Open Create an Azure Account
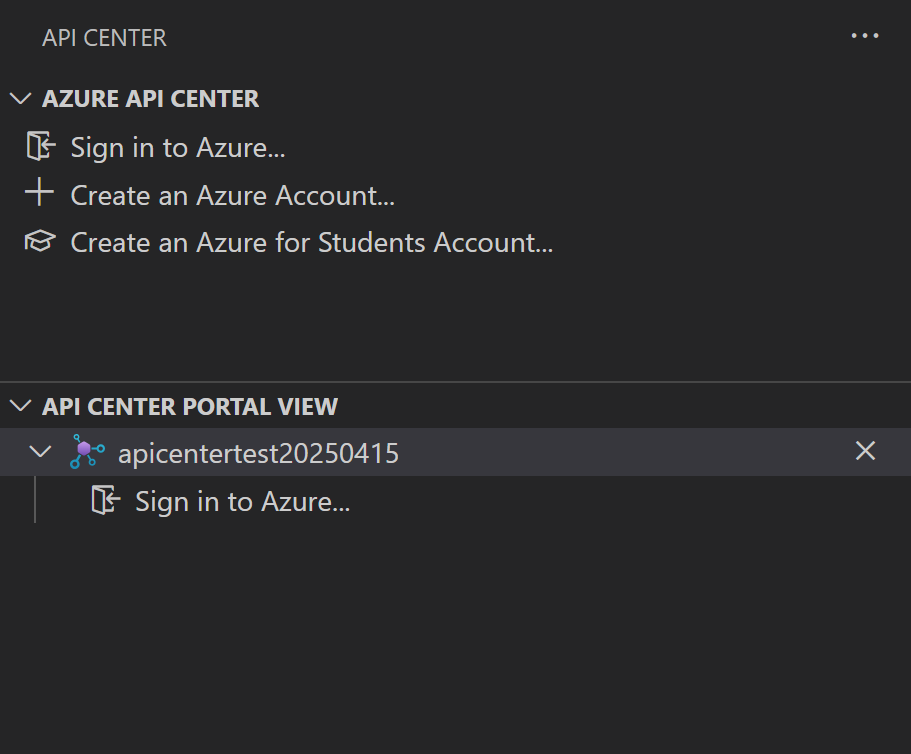 (x=232, y=195)
